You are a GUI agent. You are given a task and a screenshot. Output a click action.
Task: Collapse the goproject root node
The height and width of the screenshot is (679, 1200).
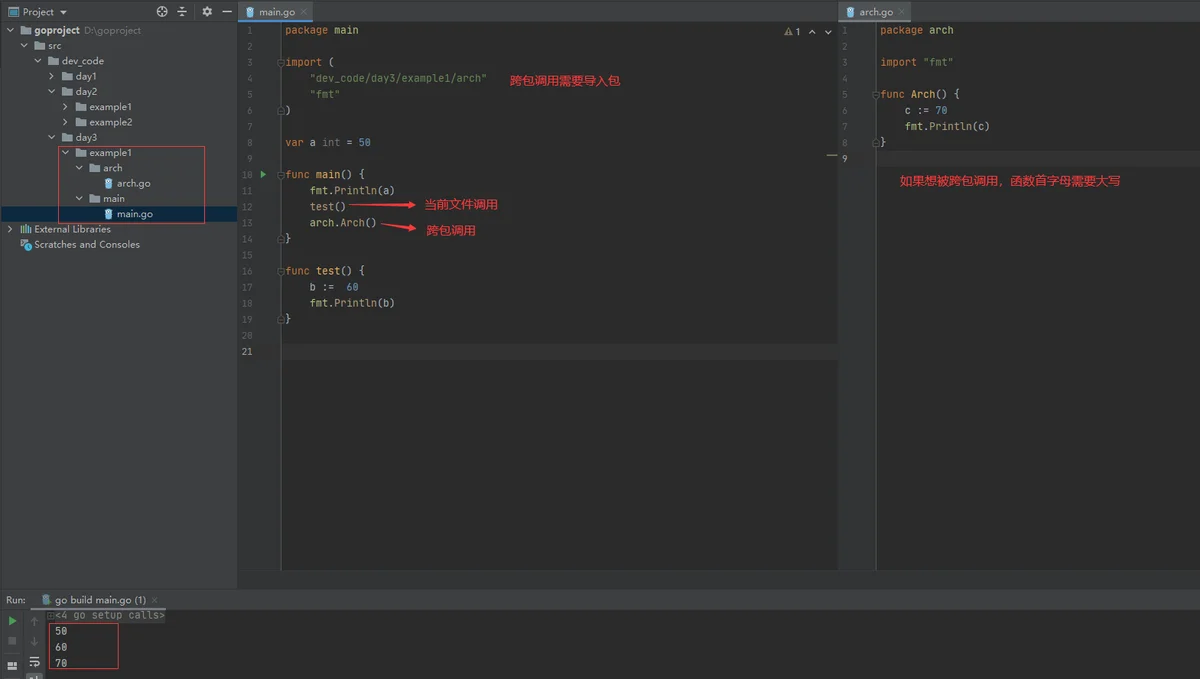point(11,30)
